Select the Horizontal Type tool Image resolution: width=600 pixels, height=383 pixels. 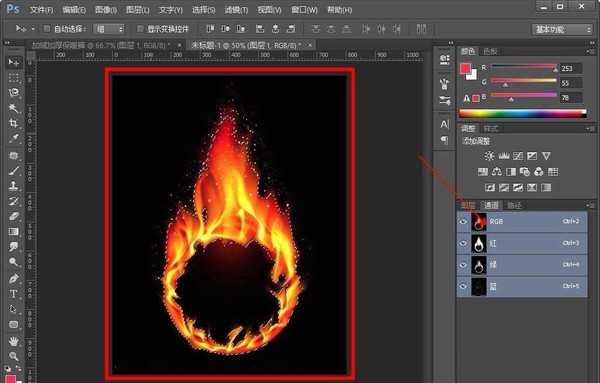click(x=14, y=294)
